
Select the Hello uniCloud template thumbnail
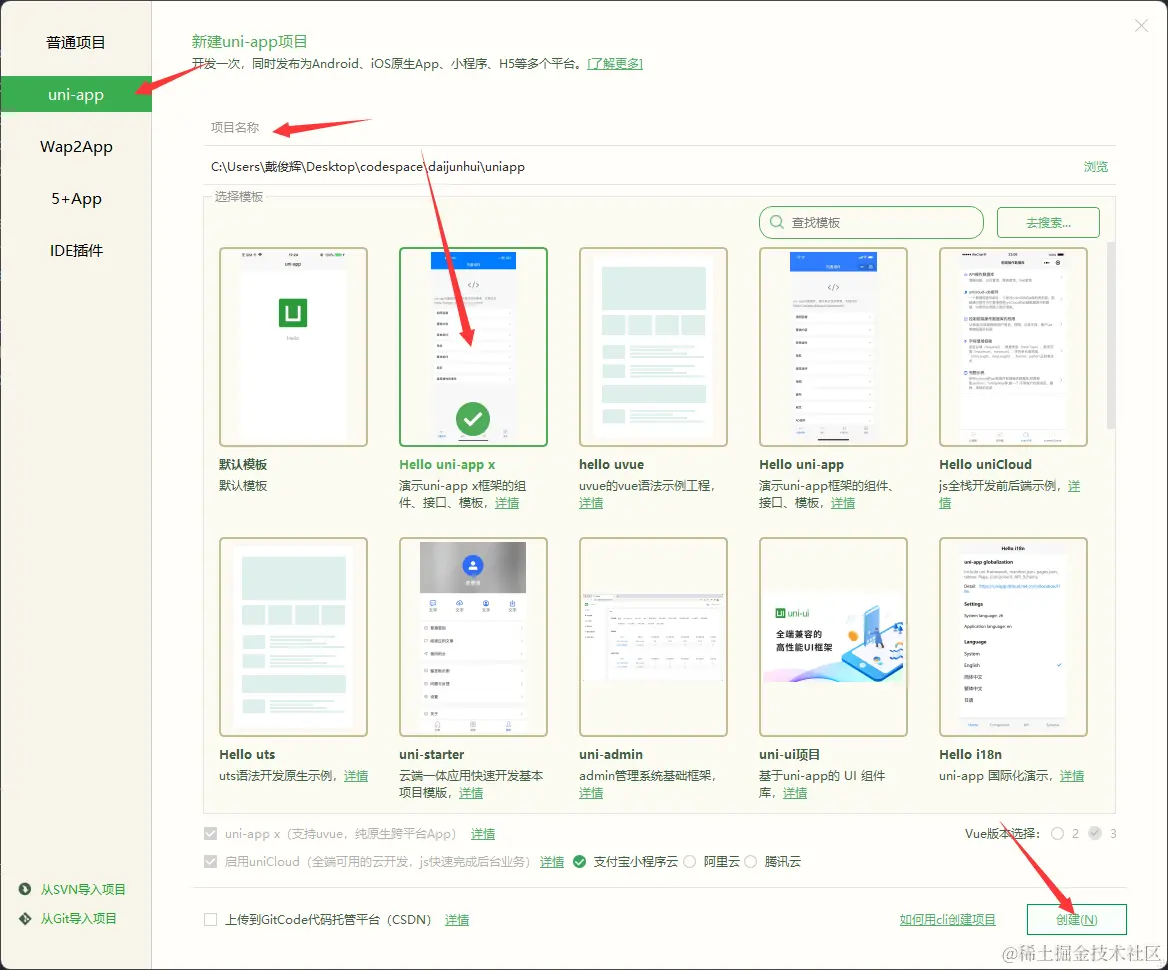coord(1013,347)
